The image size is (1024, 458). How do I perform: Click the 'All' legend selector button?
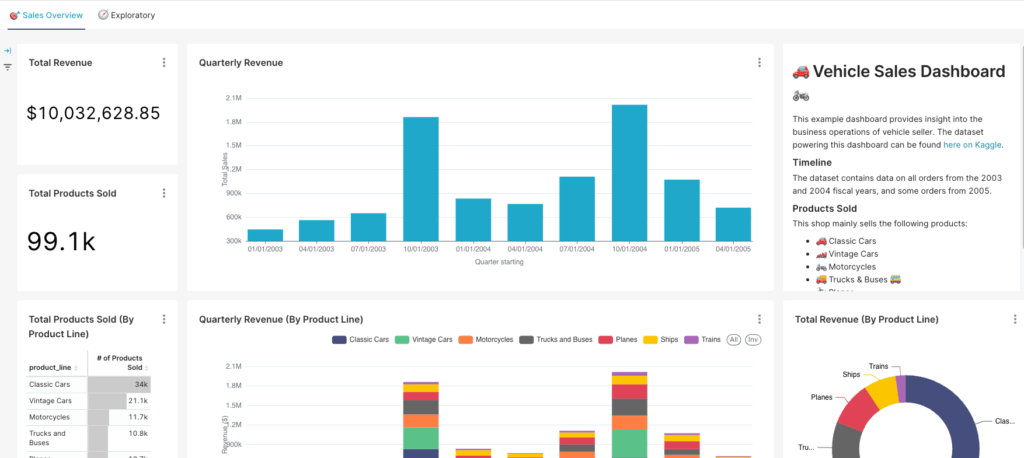[x=734, y=340]
